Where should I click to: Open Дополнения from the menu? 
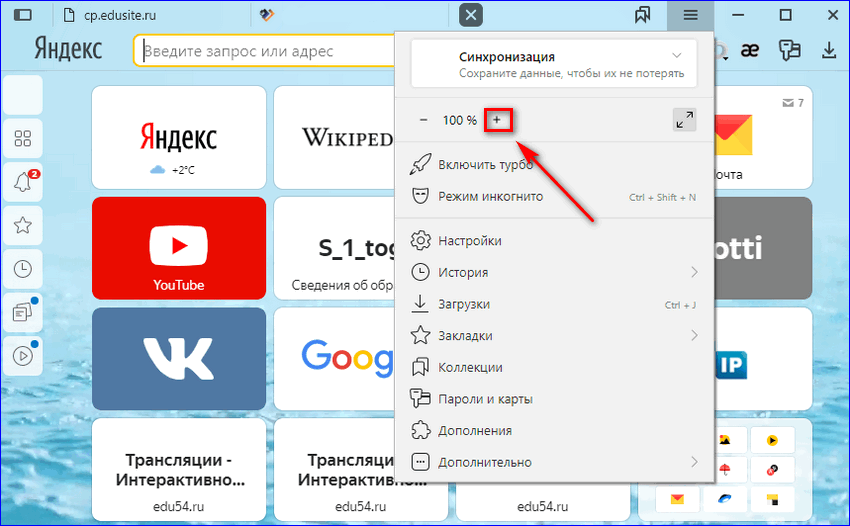click(553, 431)
